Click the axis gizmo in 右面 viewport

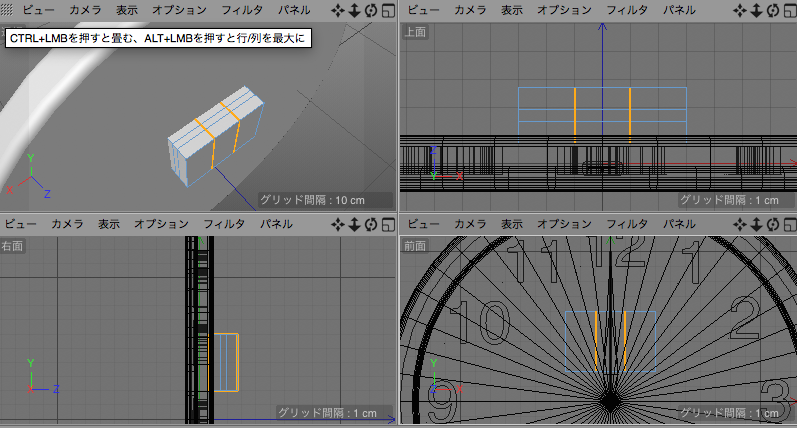pyautogui.click(x=43, y=377)
